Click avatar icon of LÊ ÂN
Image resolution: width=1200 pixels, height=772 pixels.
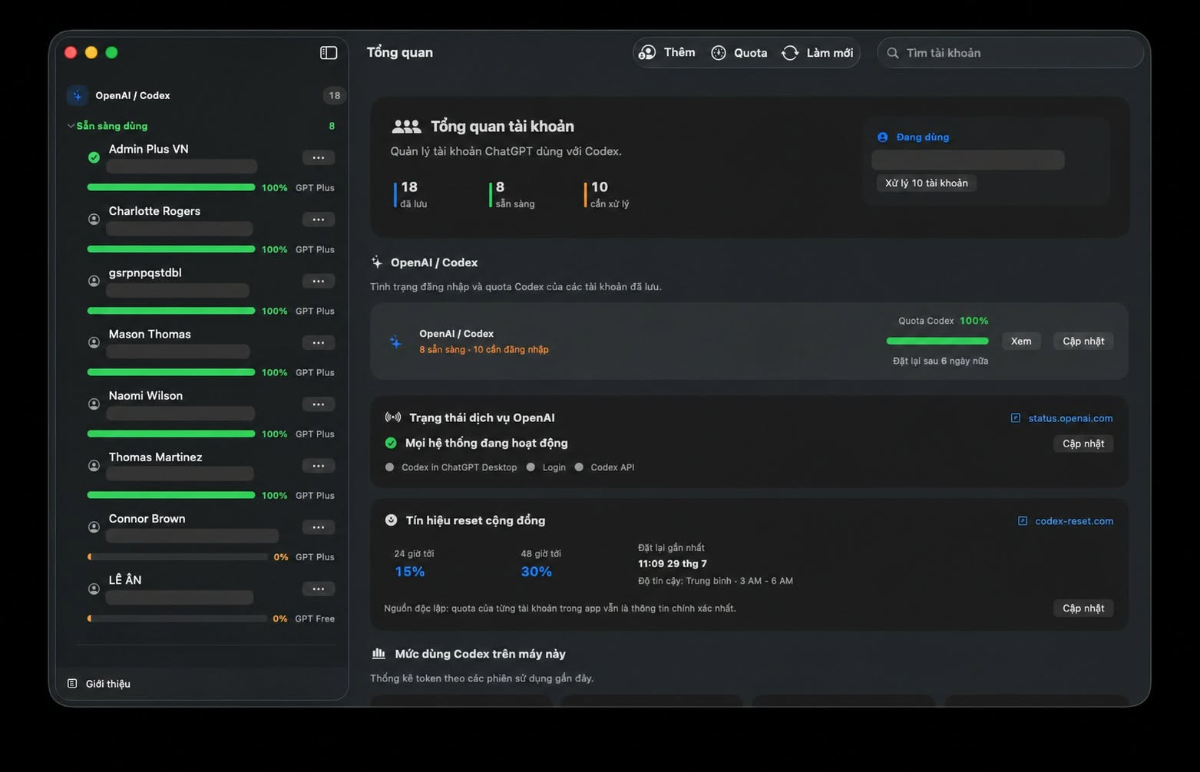point(94,589)
